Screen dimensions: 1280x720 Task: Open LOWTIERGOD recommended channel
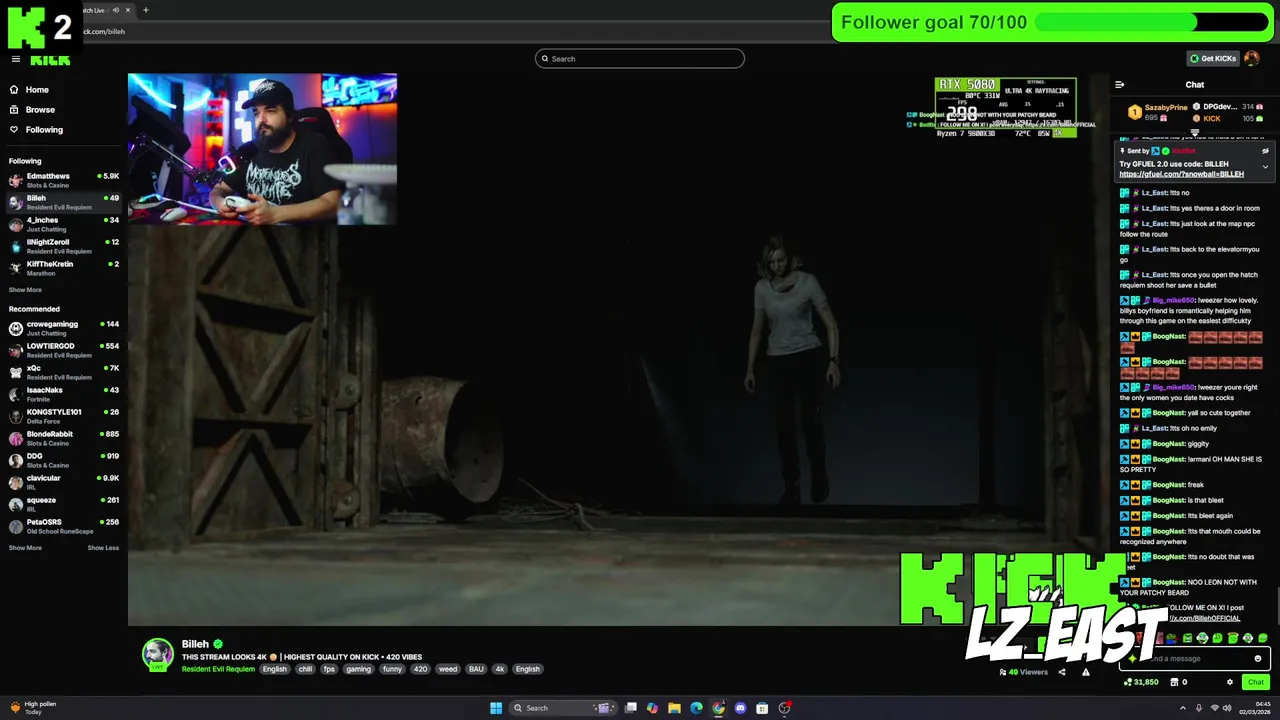(x=63, y=350)
